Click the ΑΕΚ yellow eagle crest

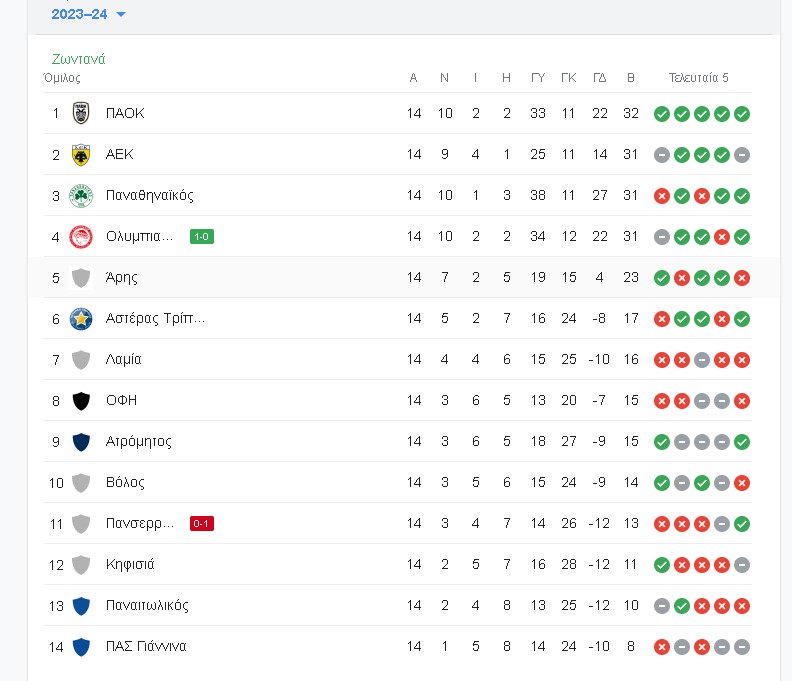pyautogui.click(x=81, y=155)
